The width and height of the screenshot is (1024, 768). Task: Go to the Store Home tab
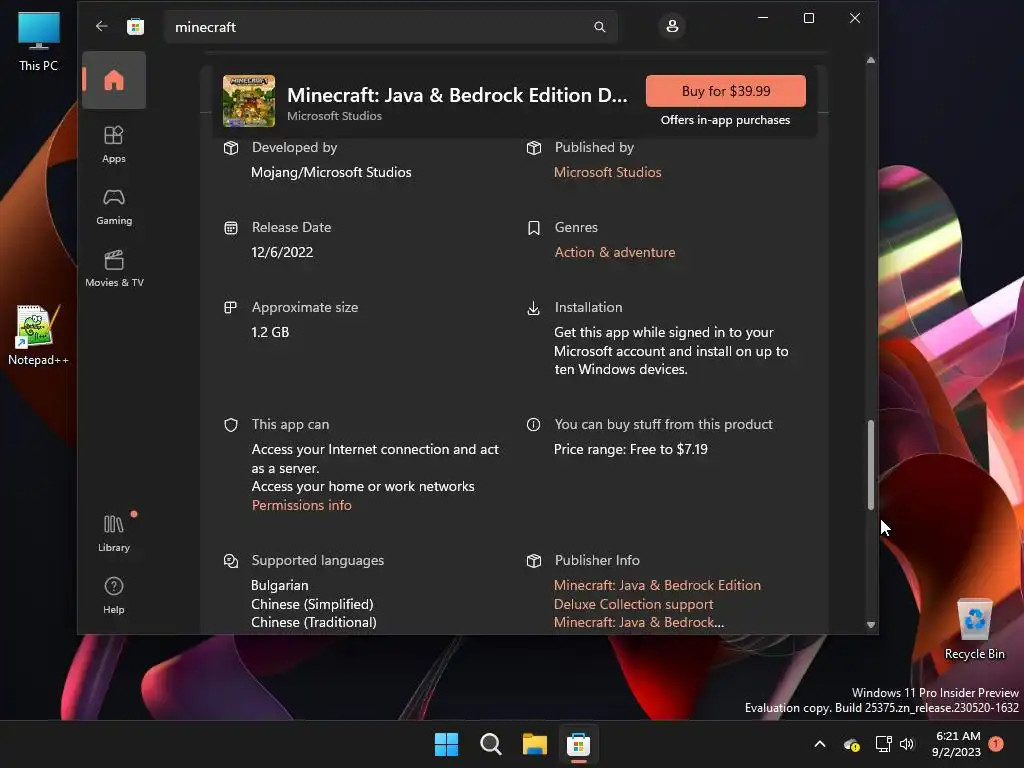coord(114,80)
